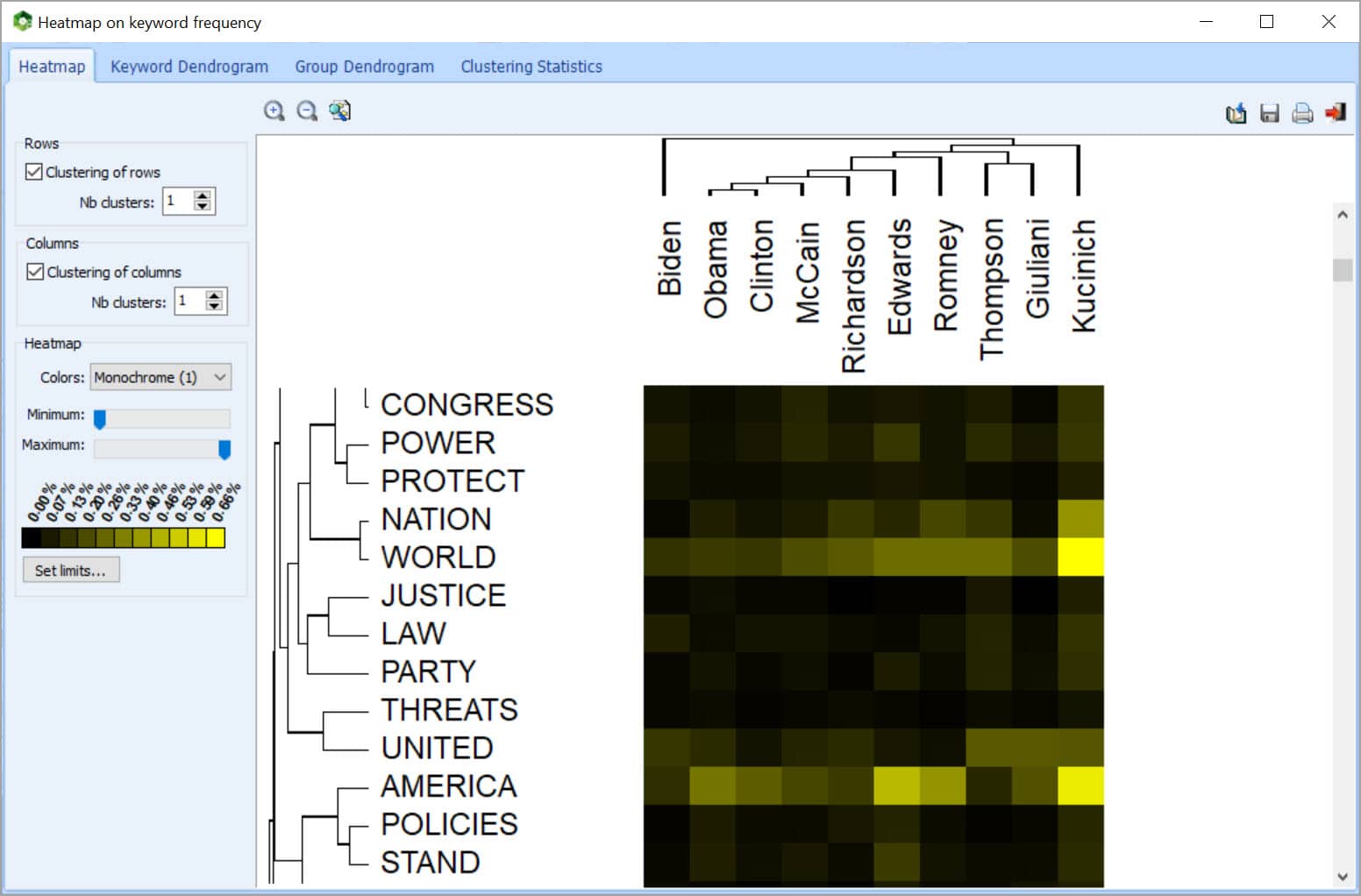Toggle Clustering of rows checkbox
Image resolution: width=1361 pixels, height=896 pixels.
coord(34,172)
